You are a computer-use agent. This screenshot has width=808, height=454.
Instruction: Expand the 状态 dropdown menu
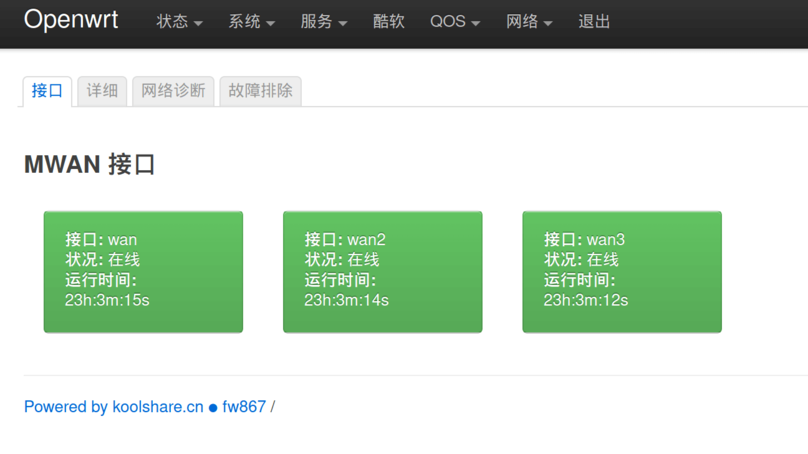click(179, 22)
